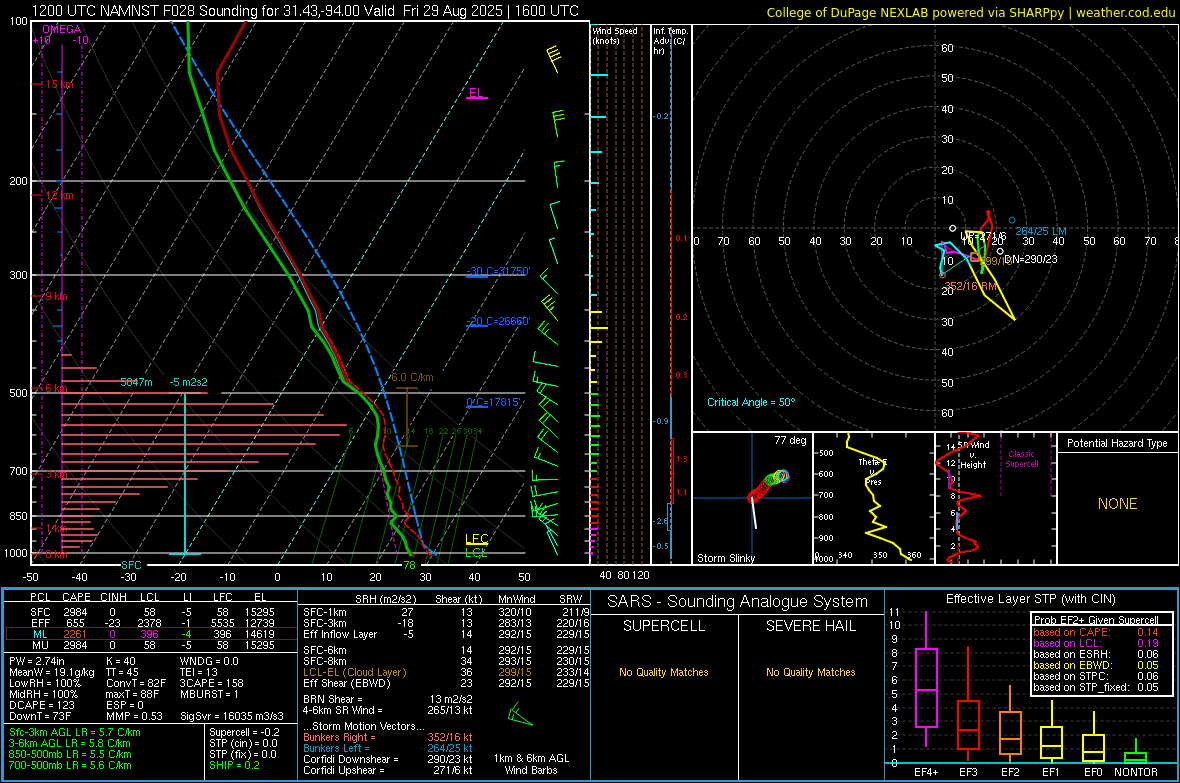The width and height of the screenshot is (1180, 783).
Task: Click the "Sfc-3km AGL LR = 5.7 C/km" line
Action: point(75,732)
